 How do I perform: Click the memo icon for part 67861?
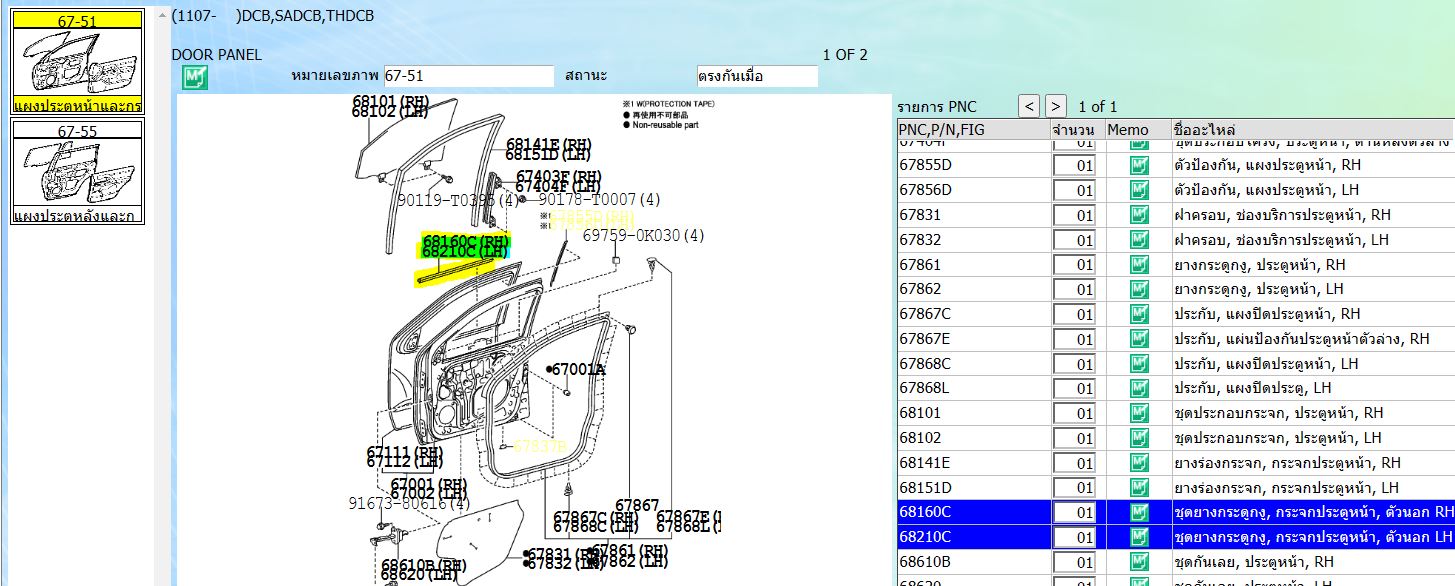pyautogui.click(x=1139, y=265)
